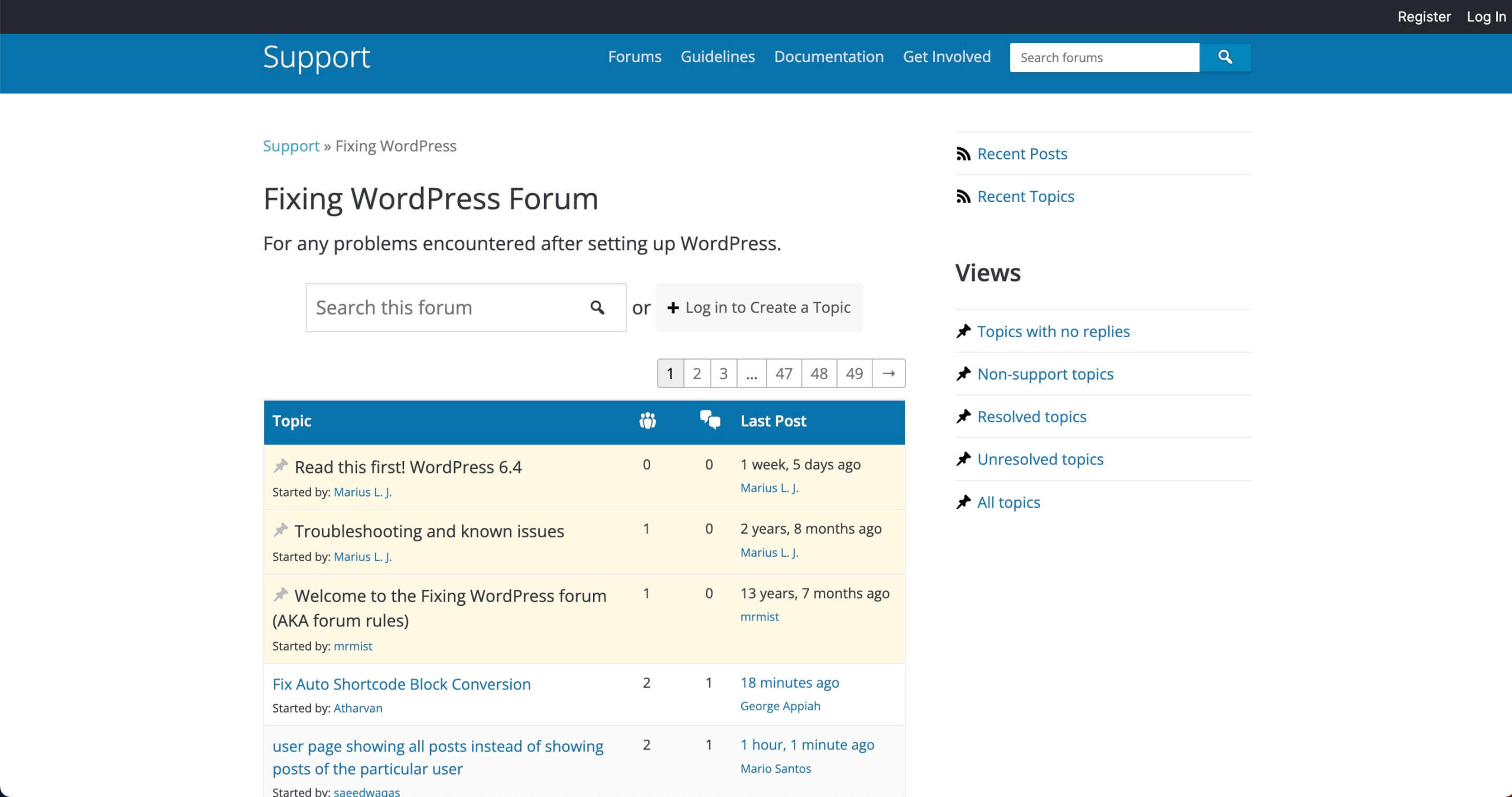Viewport: 1512px width, 797px height.
Task: Open Troubleshooting and known issues topic
Action: pos(429,531)
